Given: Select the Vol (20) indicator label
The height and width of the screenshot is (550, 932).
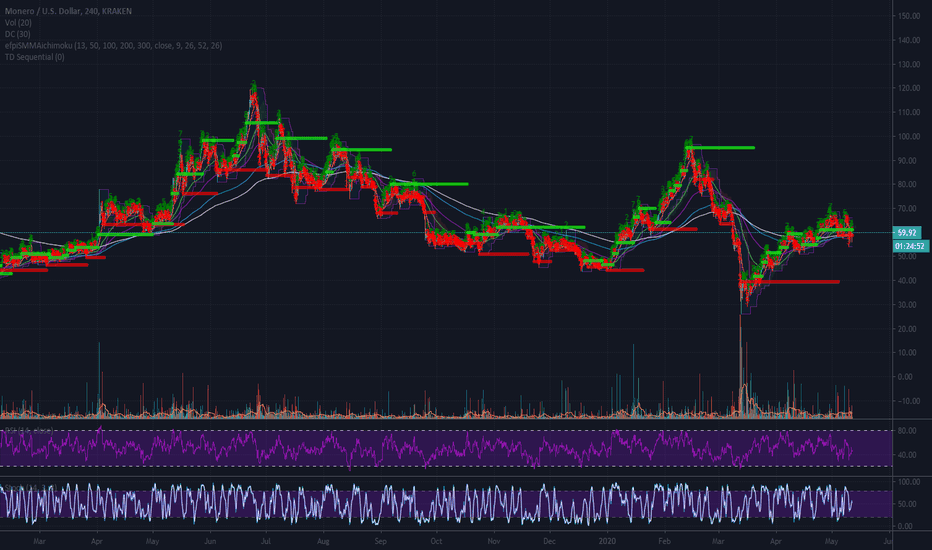Looking at the screenshot, I should click(18, 23).
